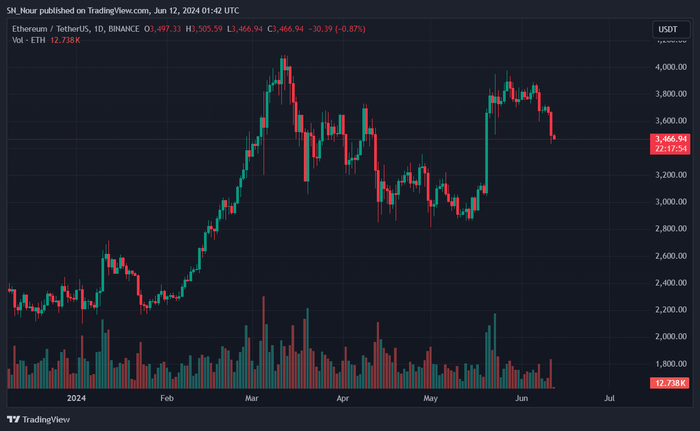The width and height of the screenshot is (700, 431).
Task: Click the 1D timeframe in the legend
Action: click(x=99, y=29)
